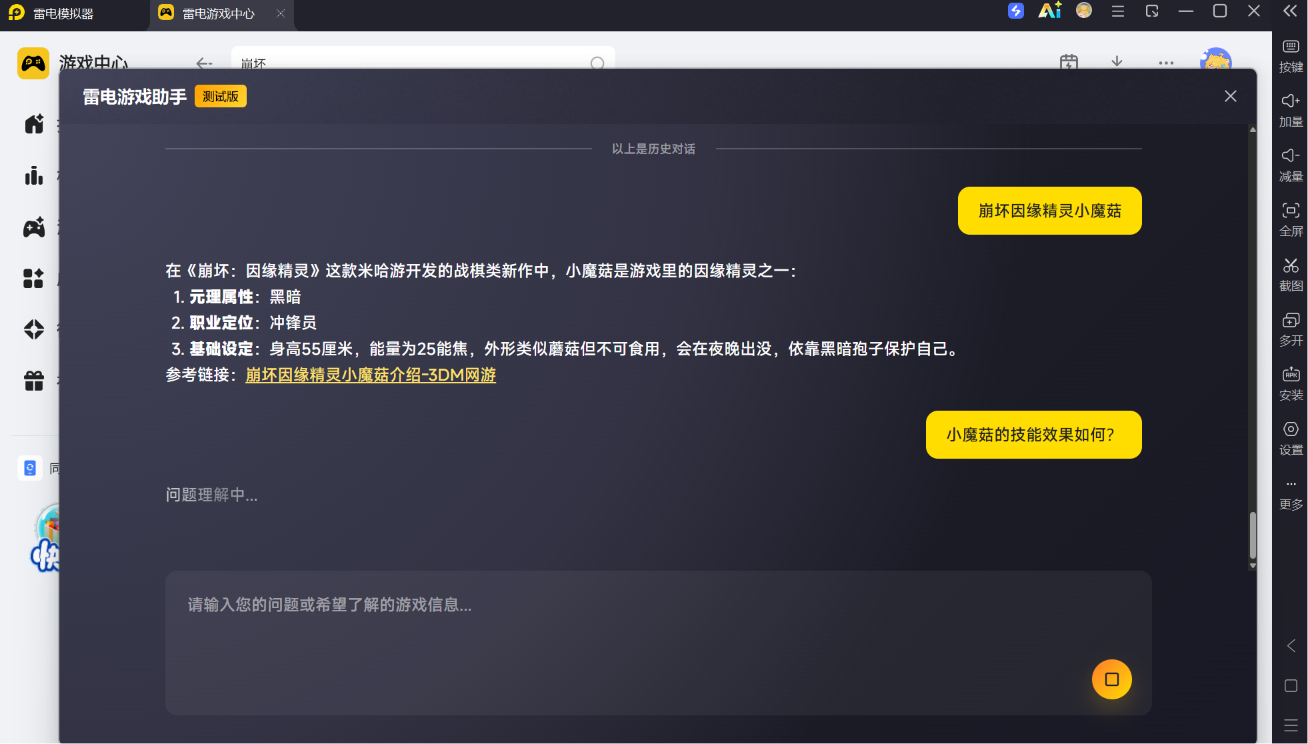Click the chat scroll up arrow
The height and width of the screenshot is (744, 1308).
1253,129
